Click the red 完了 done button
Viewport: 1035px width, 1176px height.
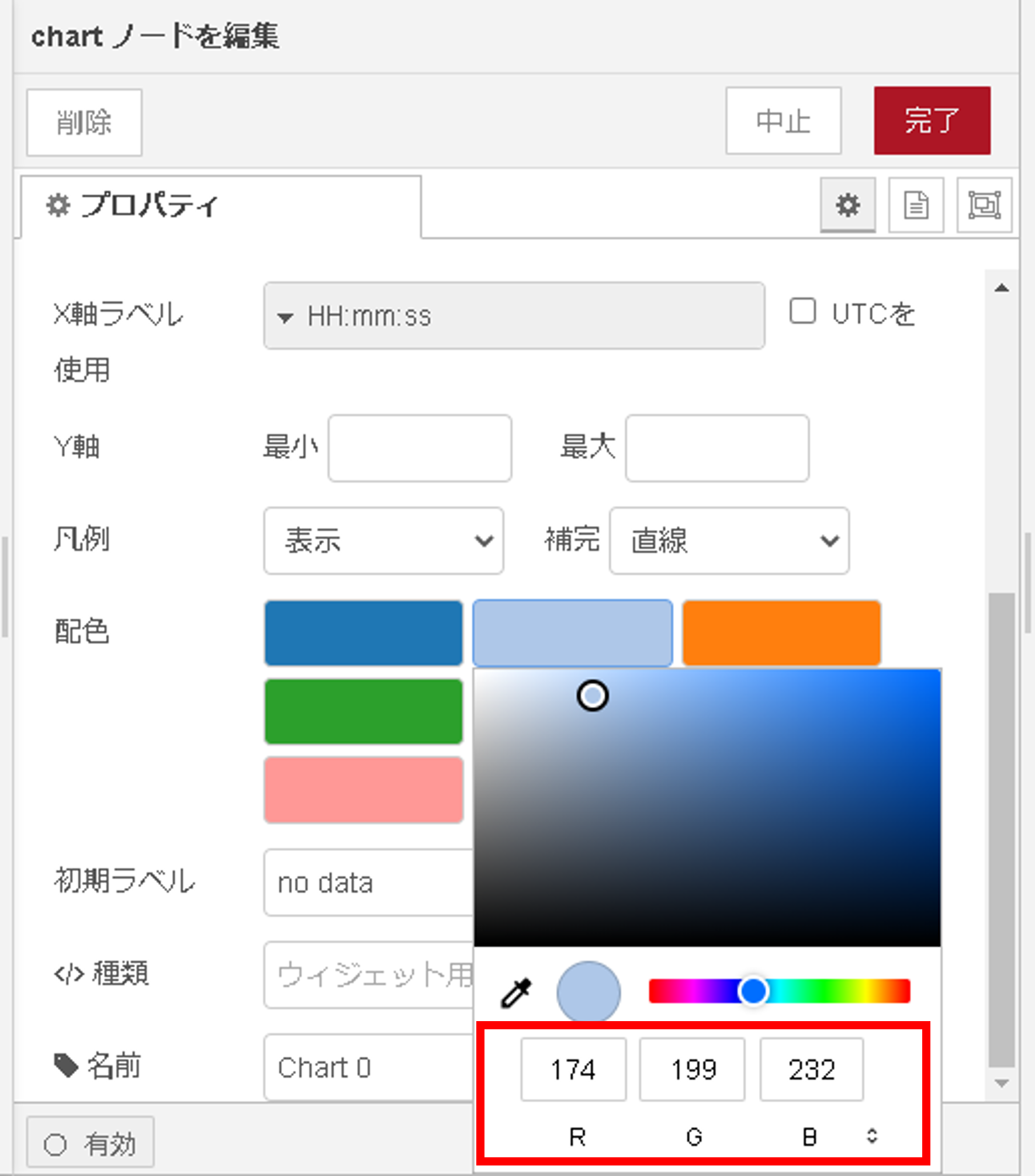tap(932, 121)
